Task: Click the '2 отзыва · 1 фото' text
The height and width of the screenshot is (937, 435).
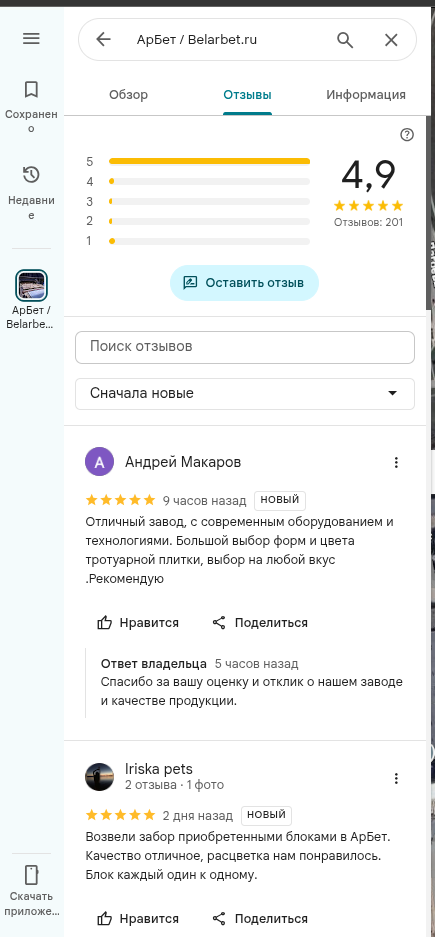Action: [174, 784]
